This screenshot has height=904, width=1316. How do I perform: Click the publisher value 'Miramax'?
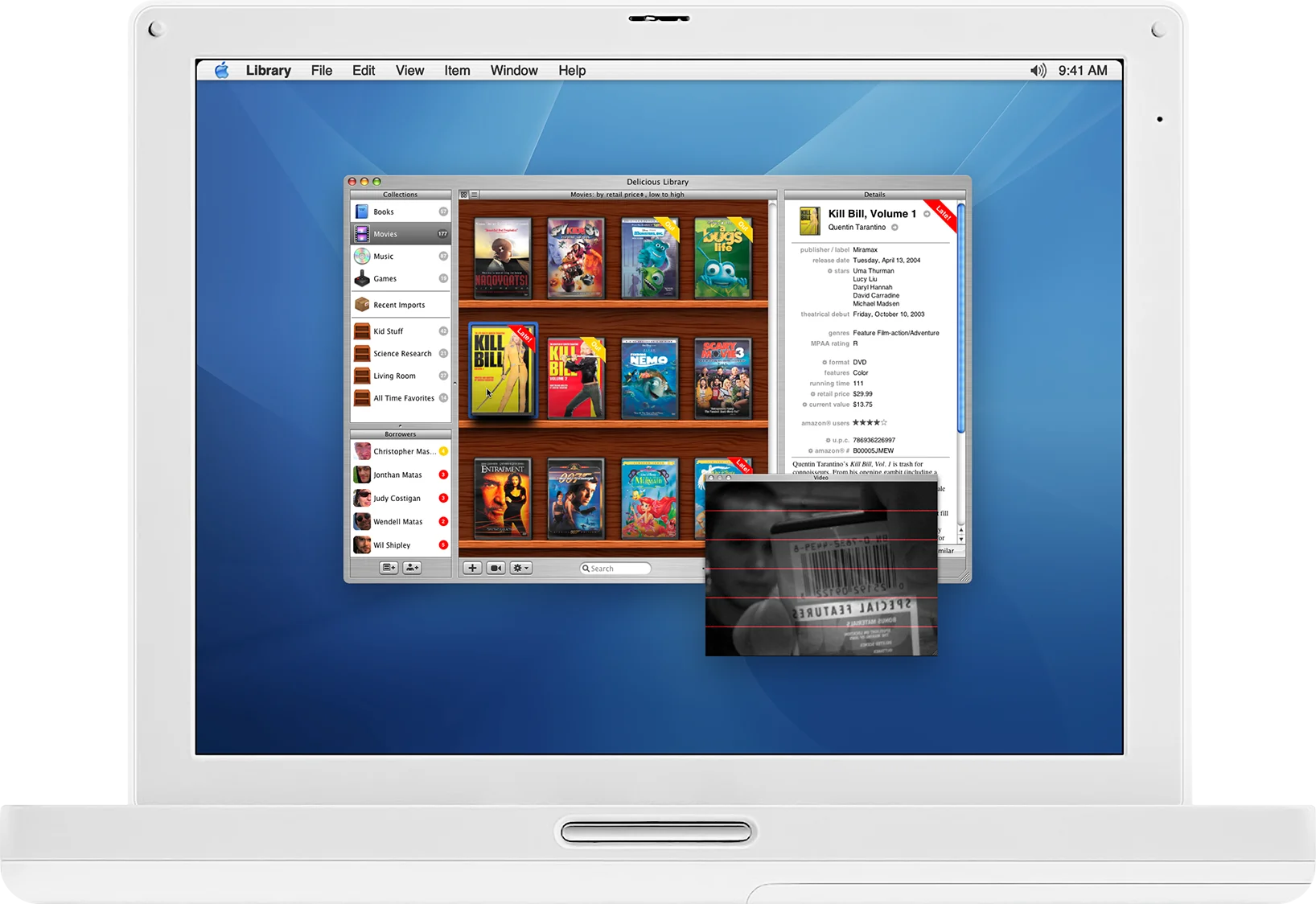[x=866, y=250]
